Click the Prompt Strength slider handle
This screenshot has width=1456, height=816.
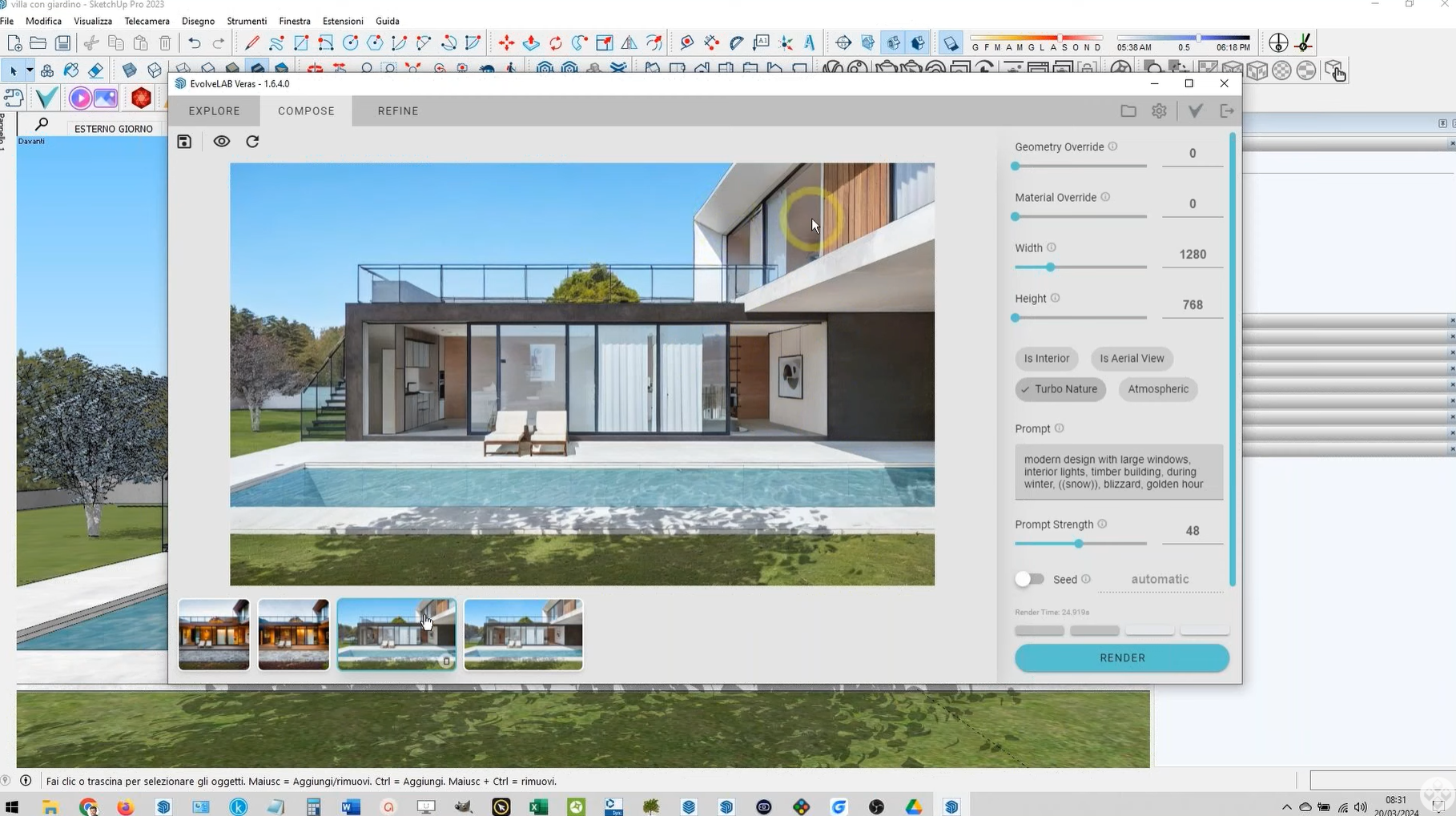pyautogui.click(x=1078, y=544)
